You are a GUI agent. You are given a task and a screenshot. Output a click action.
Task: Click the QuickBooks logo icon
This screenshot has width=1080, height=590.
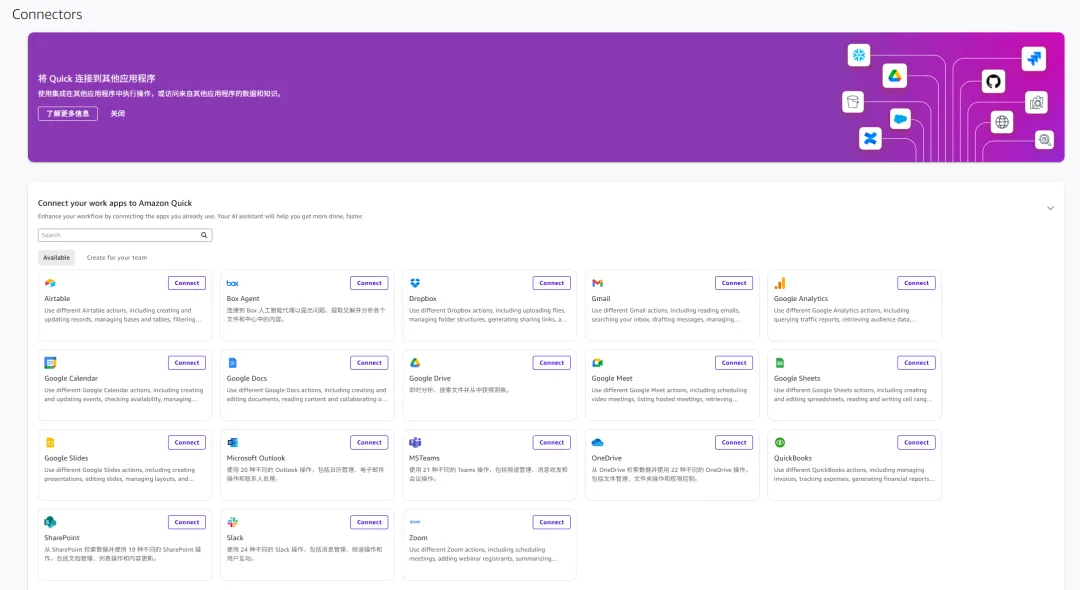780,442
